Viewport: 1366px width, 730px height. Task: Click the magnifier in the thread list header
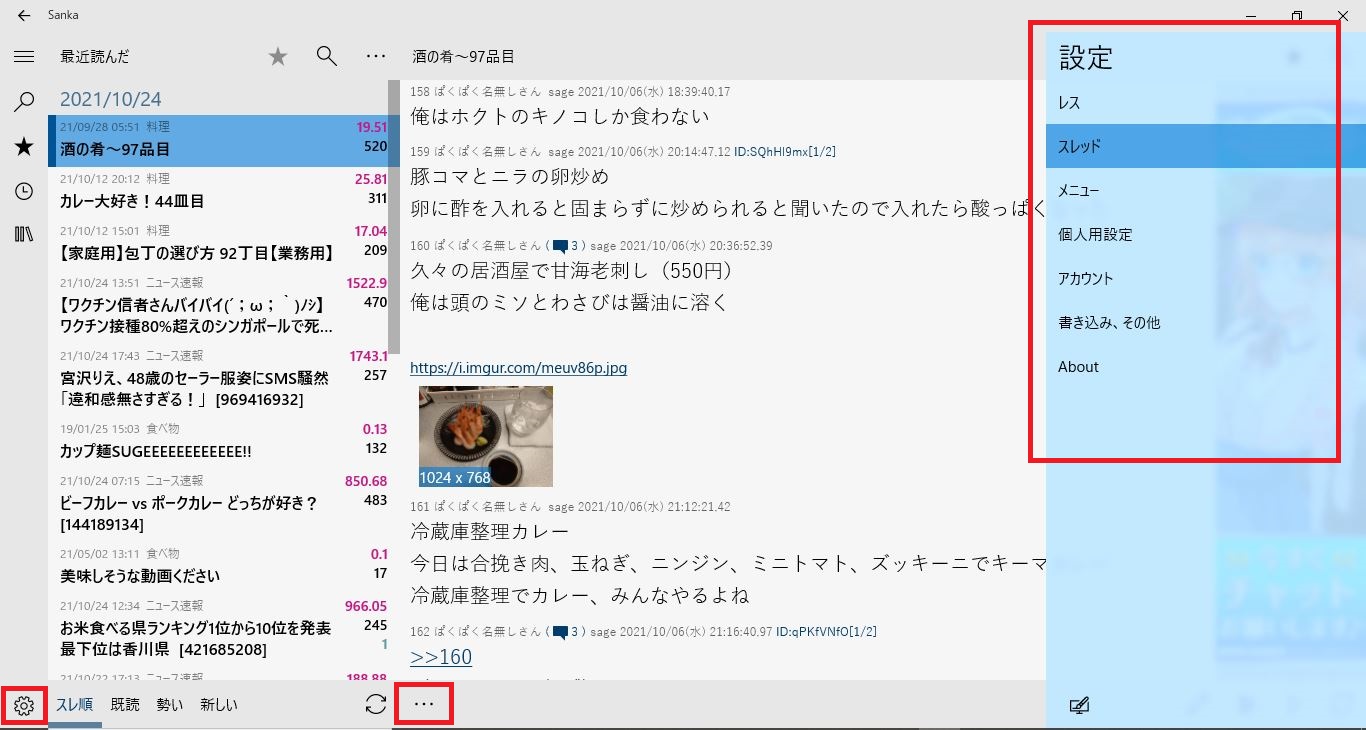(326, 56)
